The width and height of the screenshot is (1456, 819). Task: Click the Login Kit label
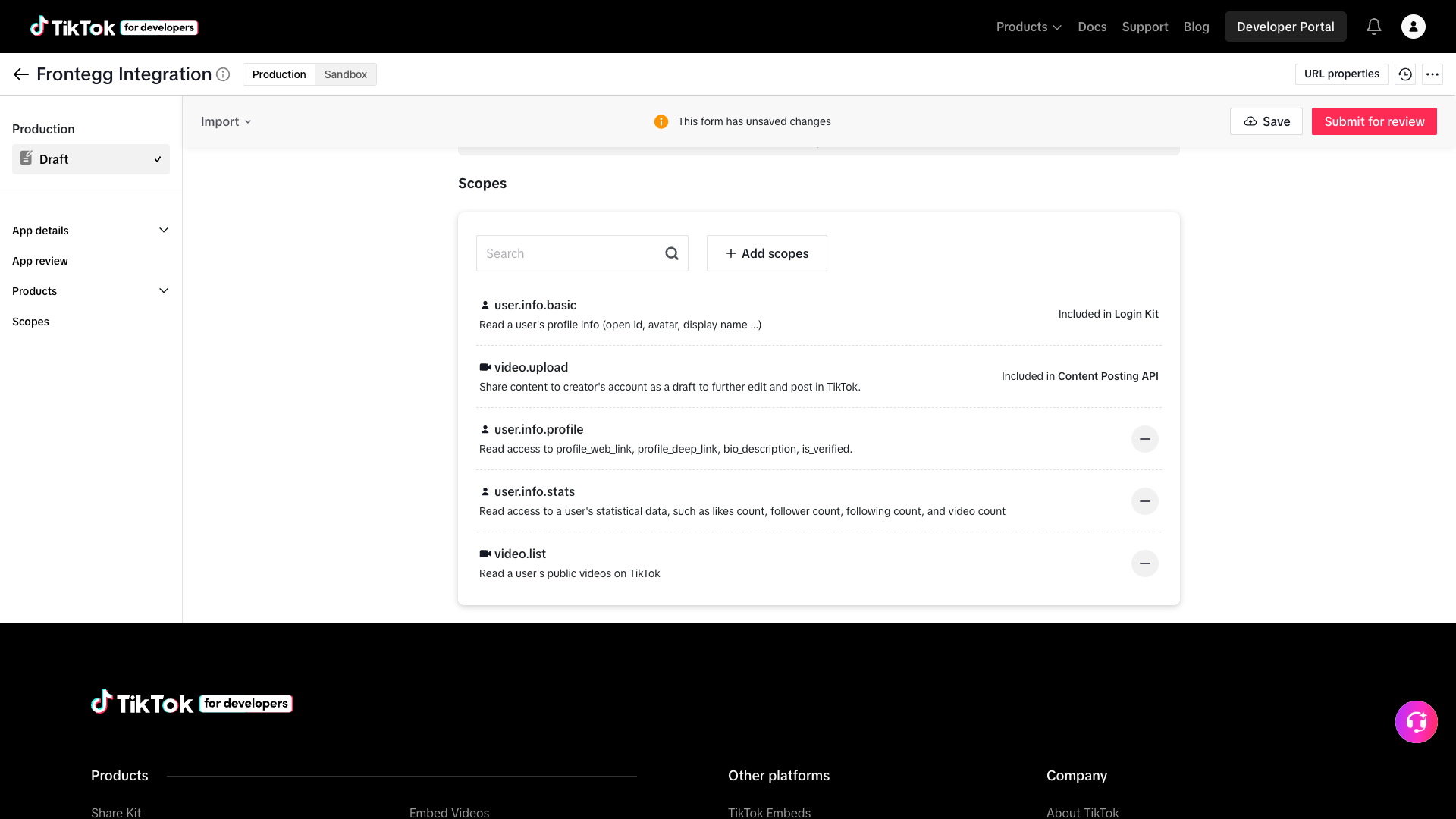tap(1136, 314)
